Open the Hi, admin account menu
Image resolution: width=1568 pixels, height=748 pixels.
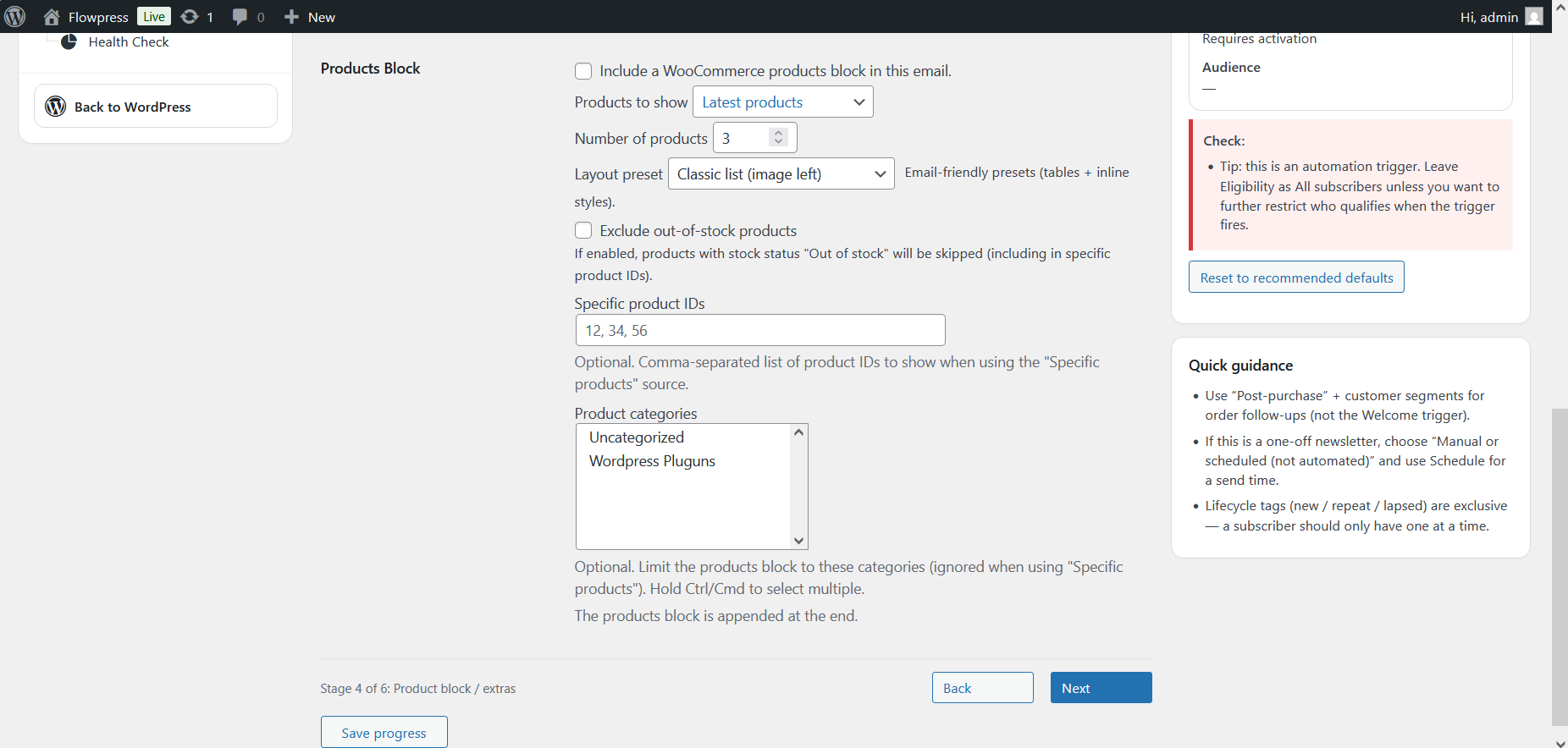click(1501, 17)
